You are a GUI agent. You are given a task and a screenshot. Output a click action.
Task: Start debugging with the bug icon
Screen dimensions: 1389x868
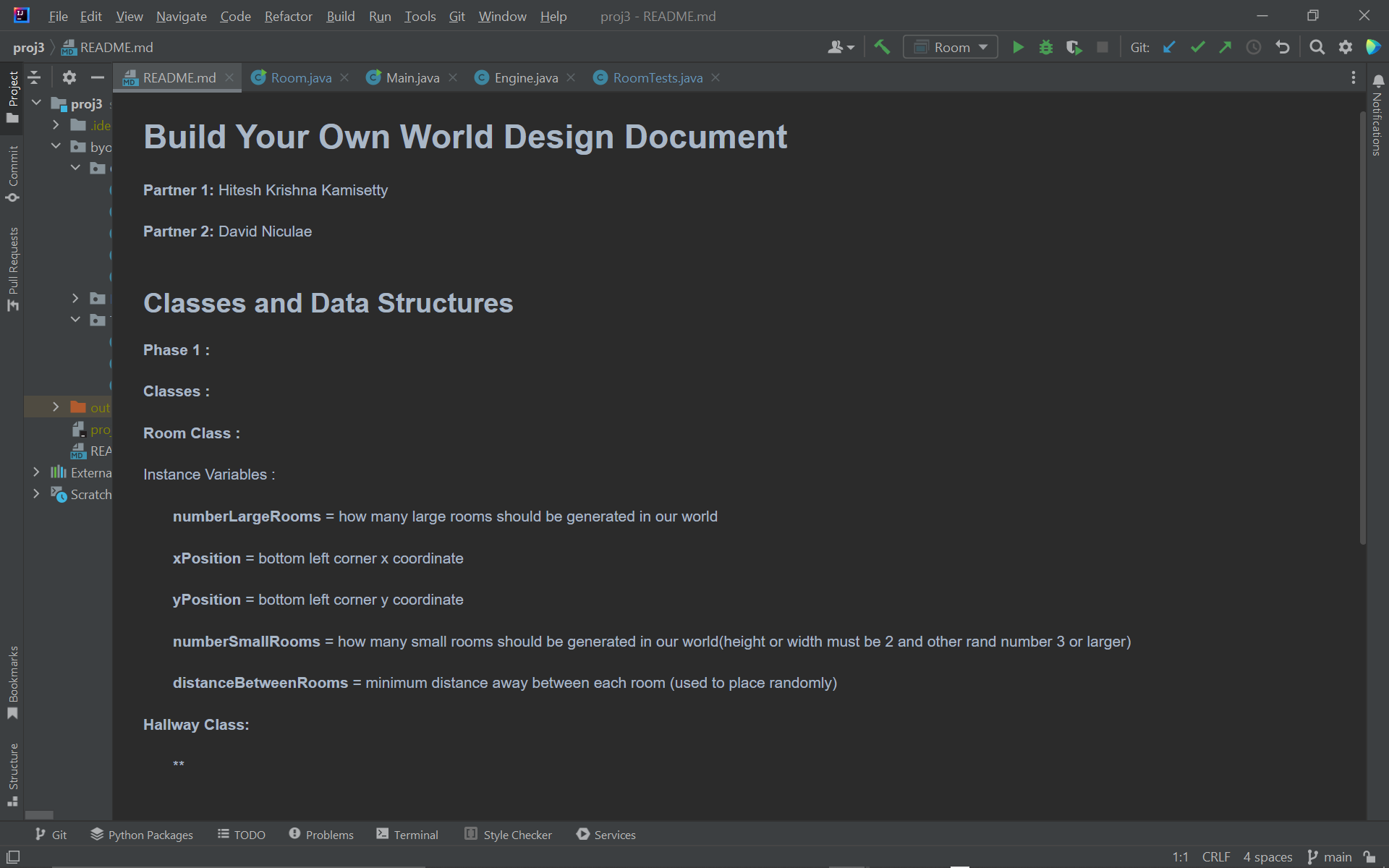(1045, 48)
